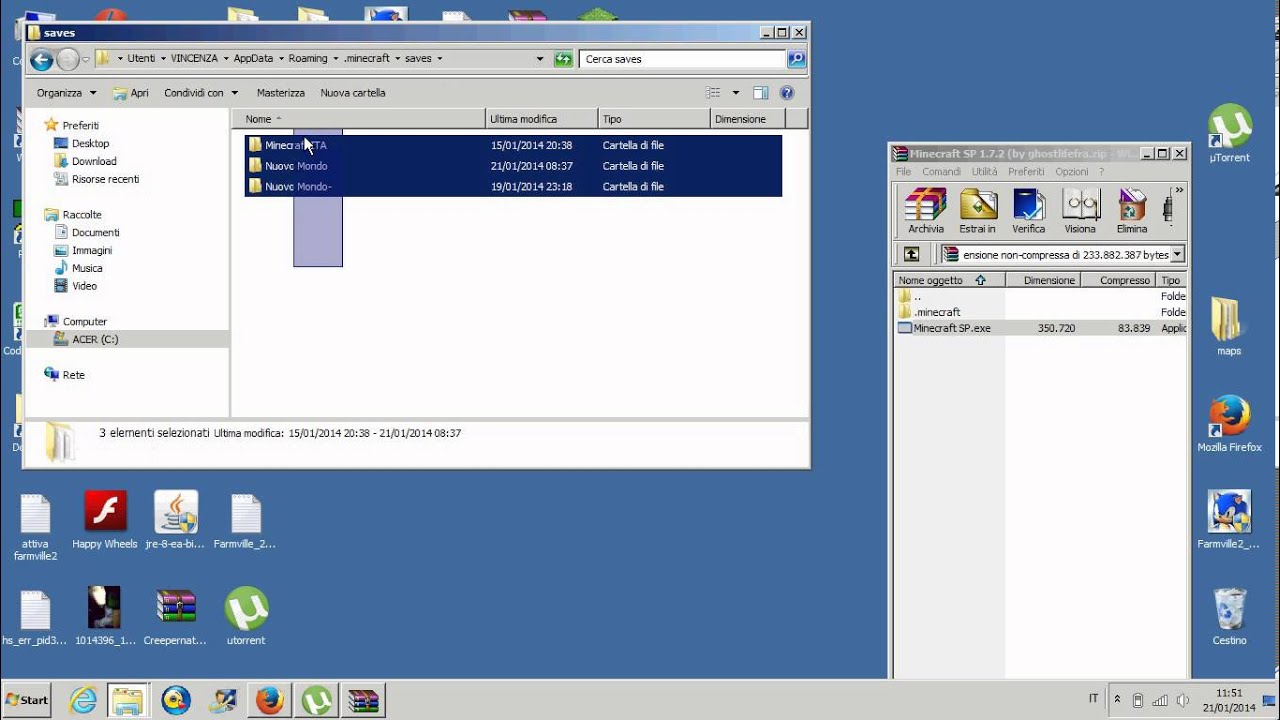The image size is (1280, 720).
Task: Open µTorrent desktop shortcut
Action: [1229, 134]
